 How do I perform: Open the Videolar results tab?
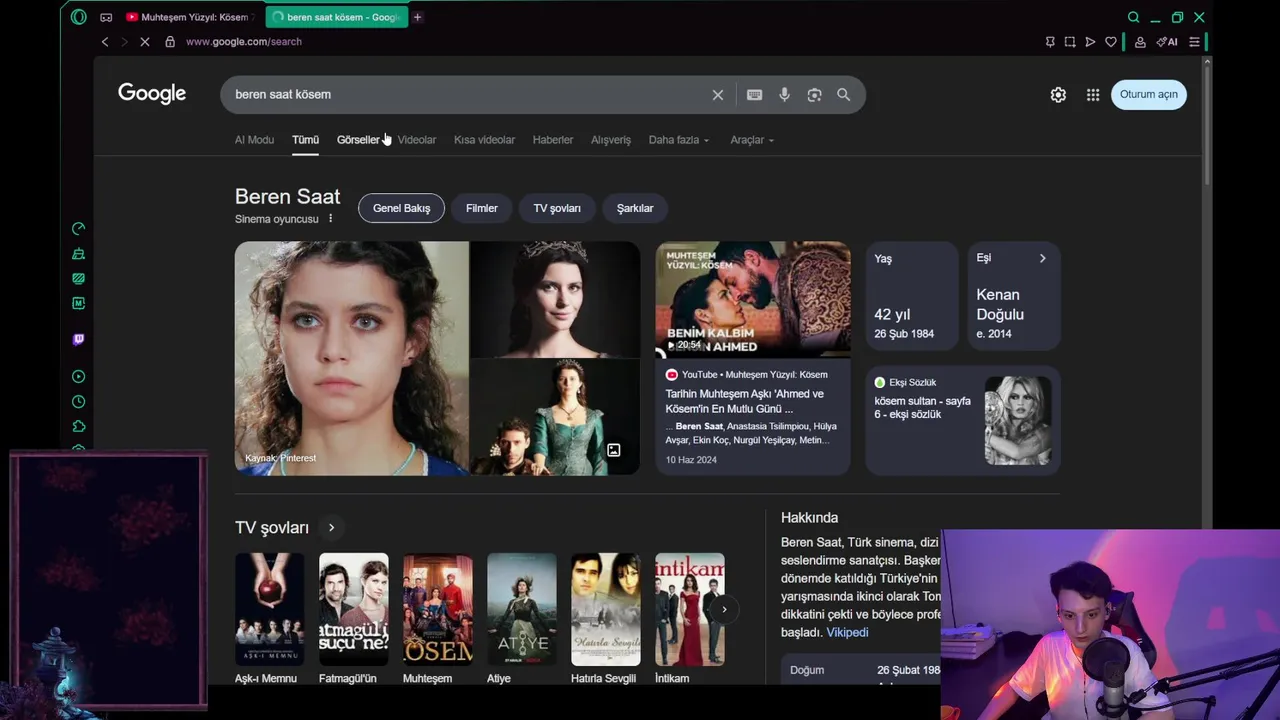pos(417,140)
